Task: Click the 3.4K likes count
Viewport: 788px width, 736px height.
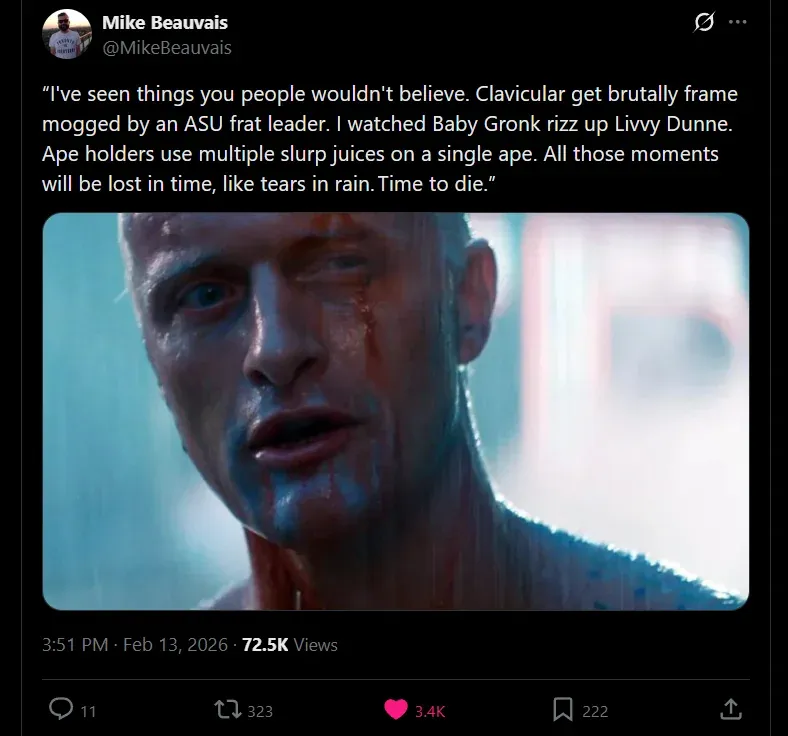Action: coord(429,711)
